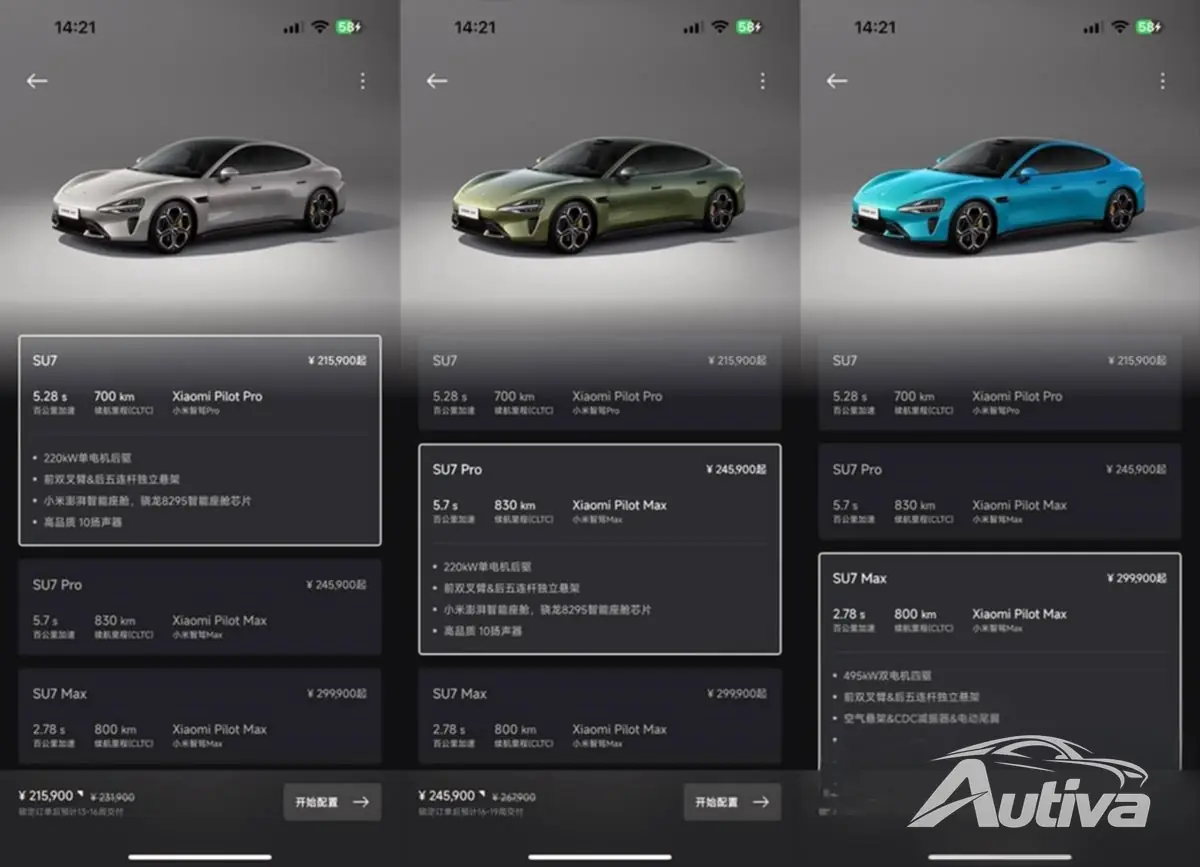Tap the cellular signal bars on green car screen
The height and width of the screenshot is (867, 1200).
[x=692, y=27]
